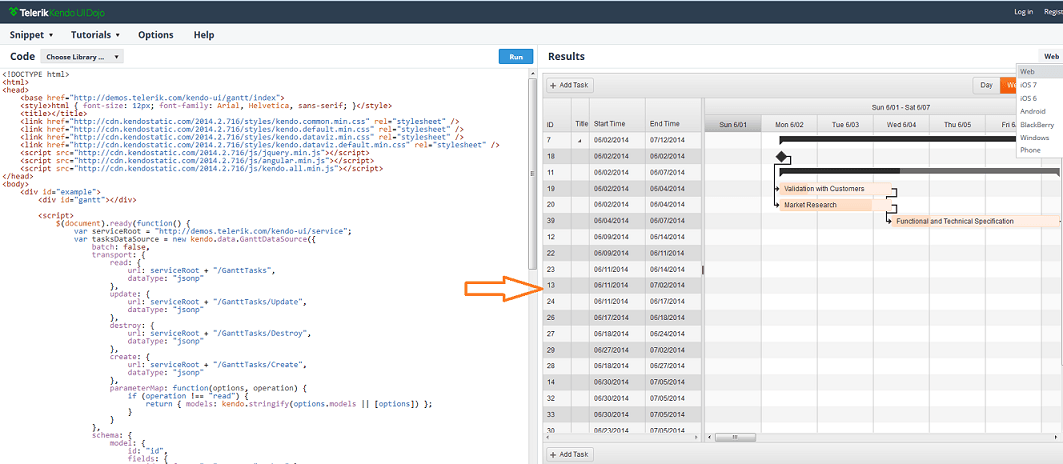Open the Choose Library dropdown
1063x464 pixels.
83,57
